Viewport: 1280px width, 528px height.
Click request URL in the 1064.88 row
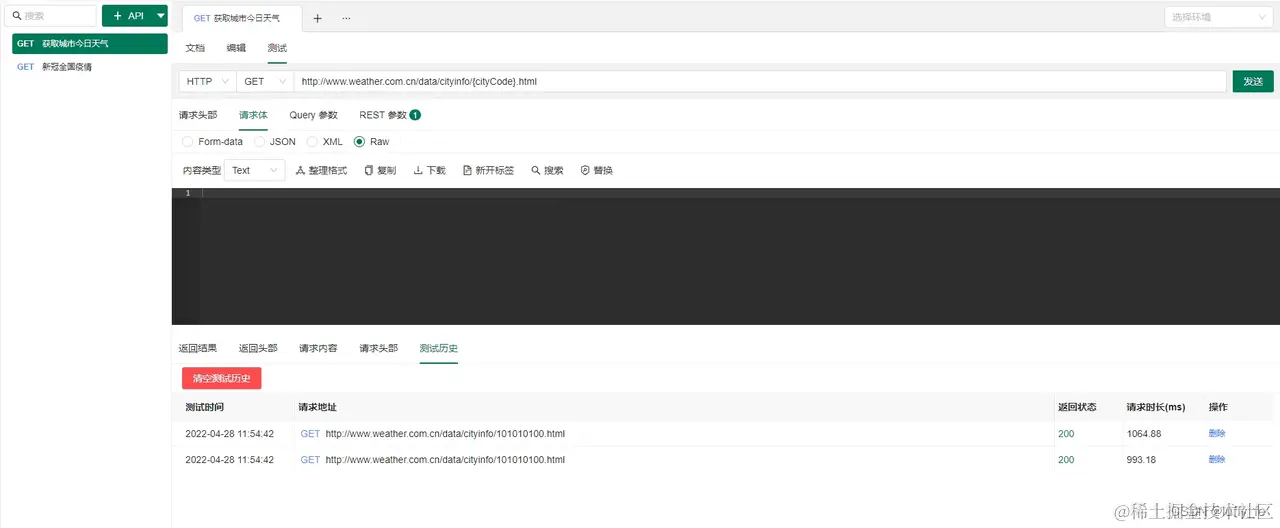point(445,433)
